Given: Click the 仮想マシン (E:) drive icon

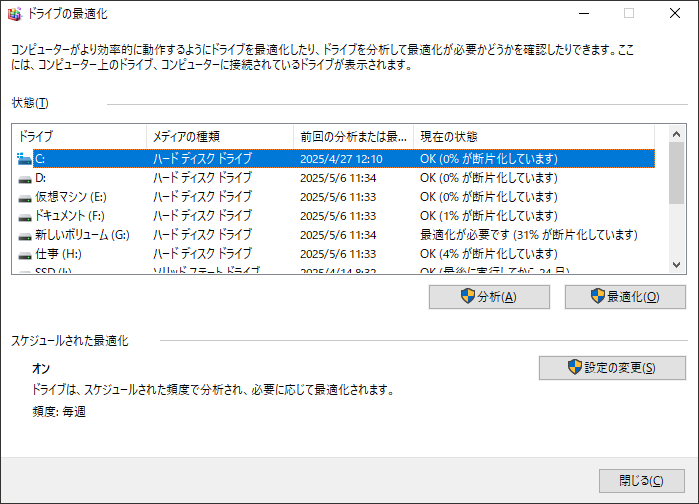Looking at the screenshot, I should coord(25,198).
